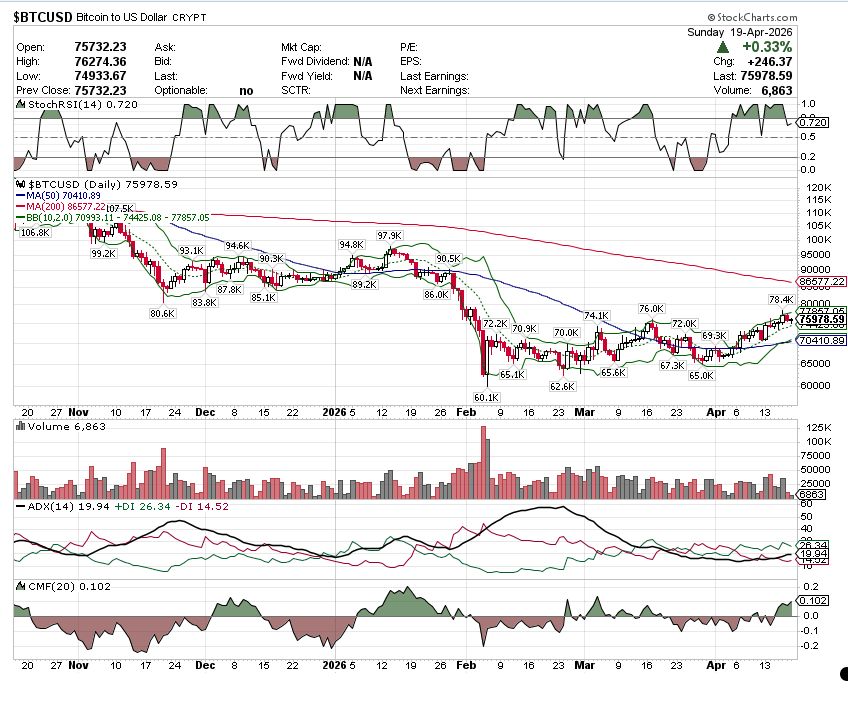Click the Chg: +246.37 value

[x=770, y=62]
